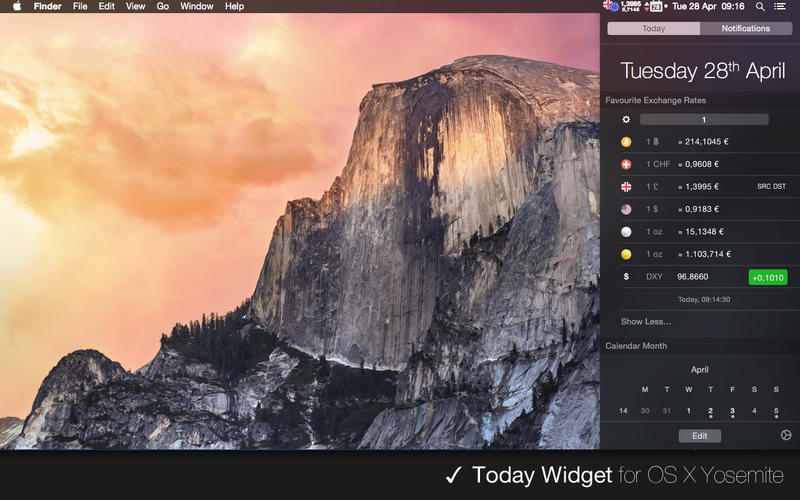Select the British pound flag icon
This screenshot has height=500, width=800.
pos(626,187)
